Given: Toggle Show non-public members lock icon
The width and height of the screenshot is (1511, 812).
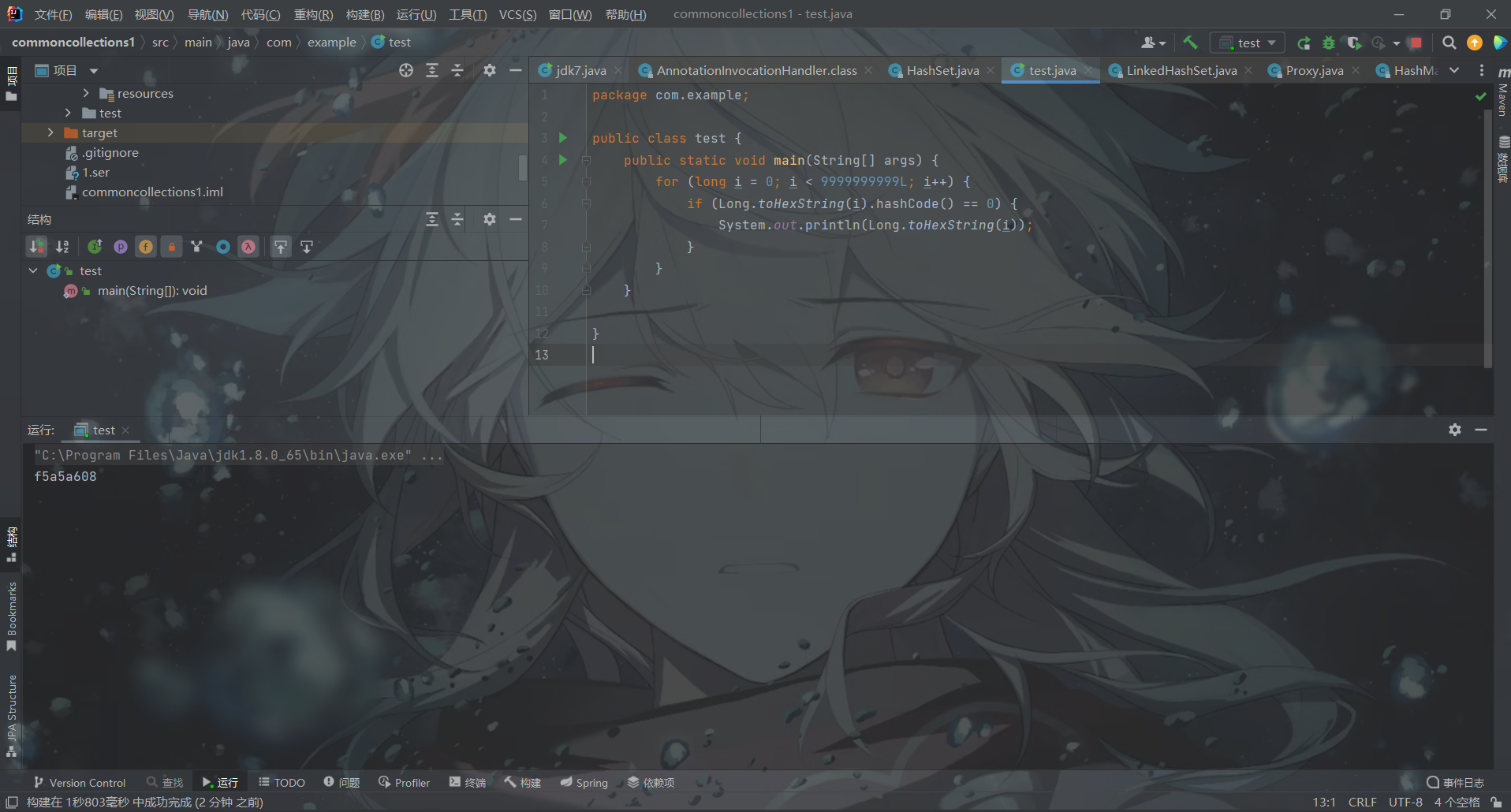Looking at the screenshot, I should click(x=172, y=247).
